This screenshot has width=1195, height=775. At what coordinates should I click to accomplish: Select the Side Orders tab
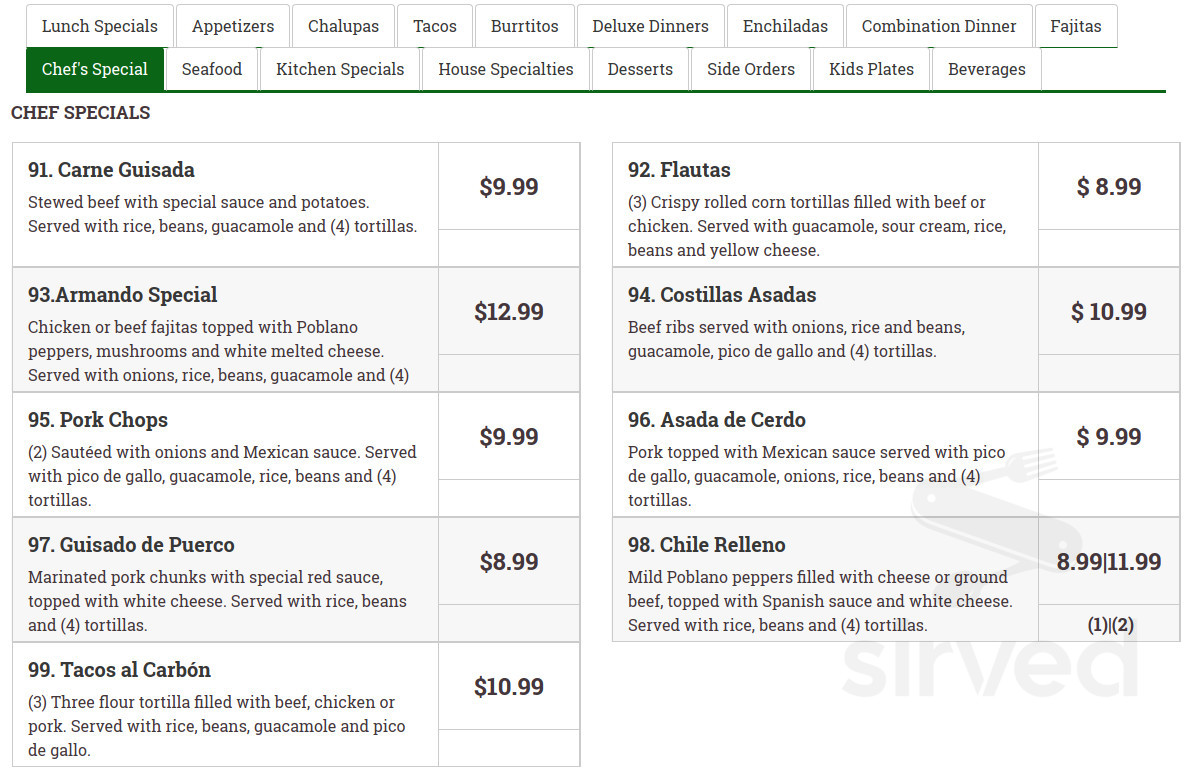click(x=751, y=69)
